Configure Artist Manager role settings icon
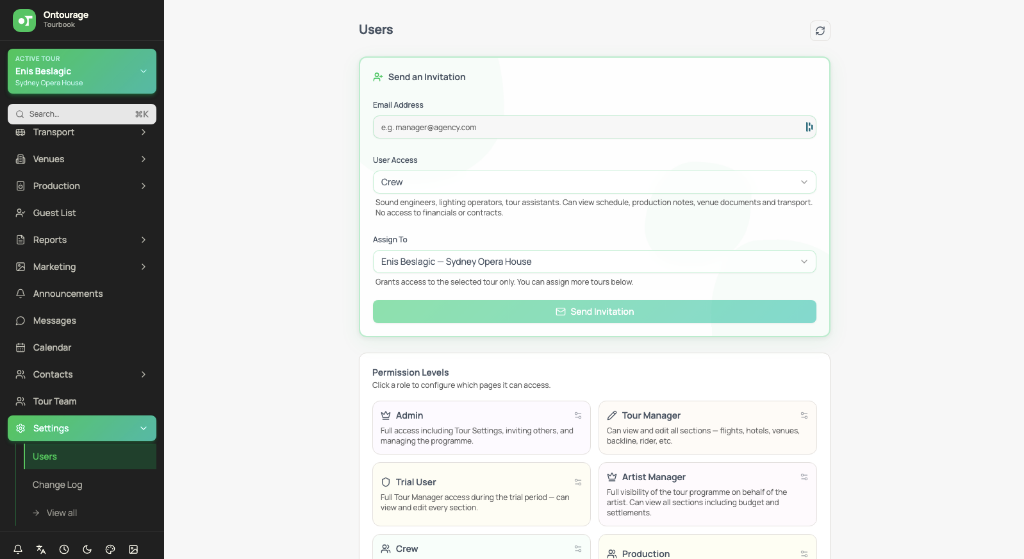 click(804, 477)
